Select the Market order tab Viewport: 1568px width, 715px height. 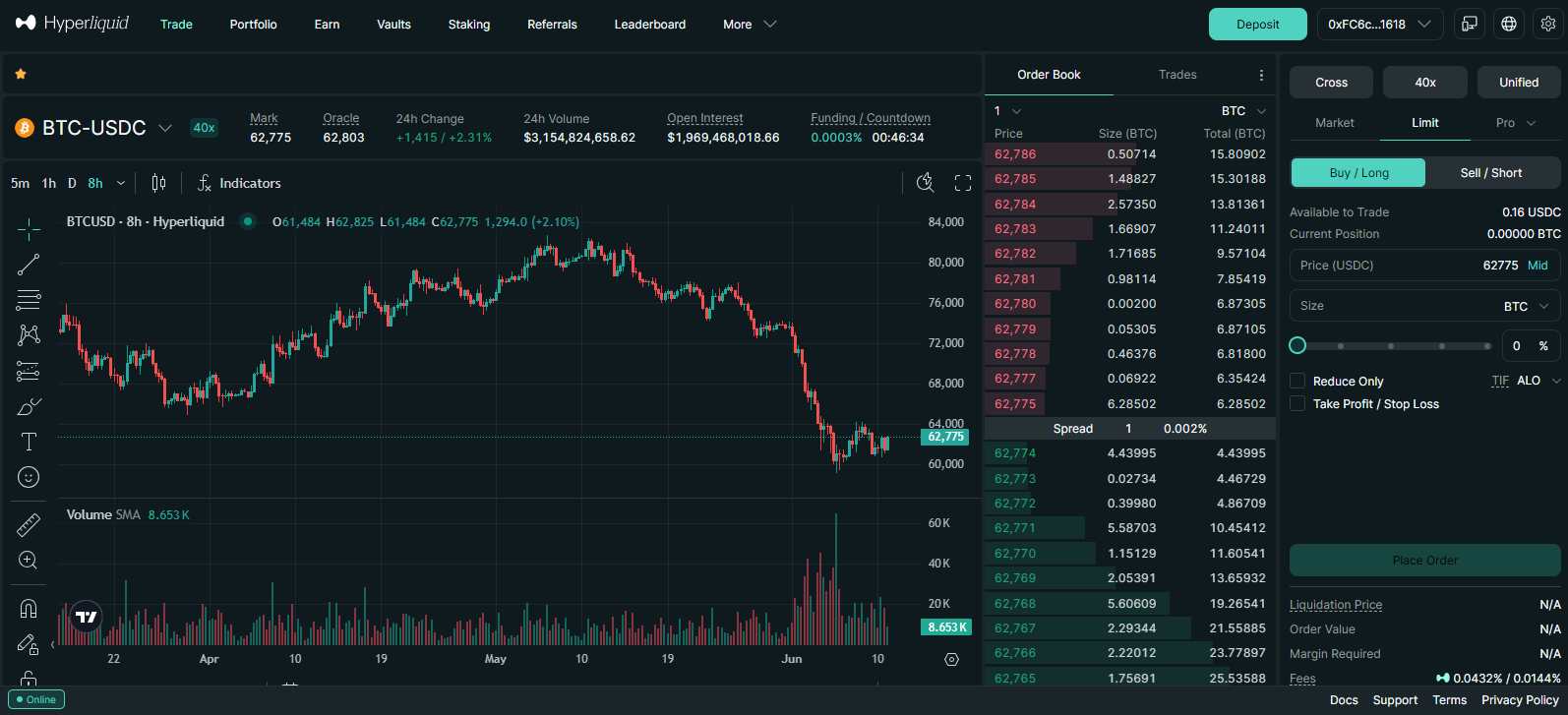click(1335, 123)
